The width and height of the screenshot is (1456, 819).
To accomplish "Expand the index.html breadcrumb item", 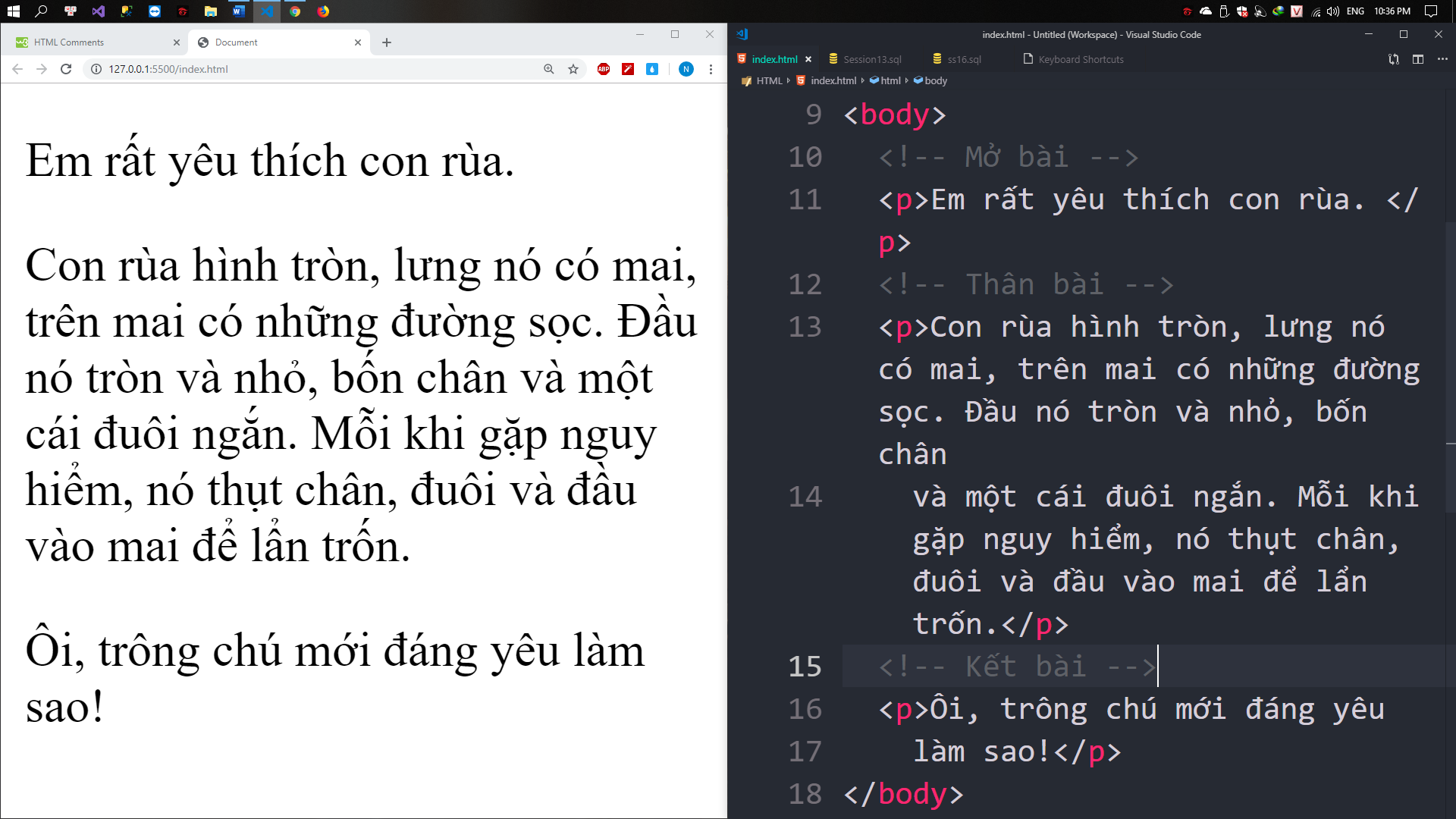I will tap(833, 80).
